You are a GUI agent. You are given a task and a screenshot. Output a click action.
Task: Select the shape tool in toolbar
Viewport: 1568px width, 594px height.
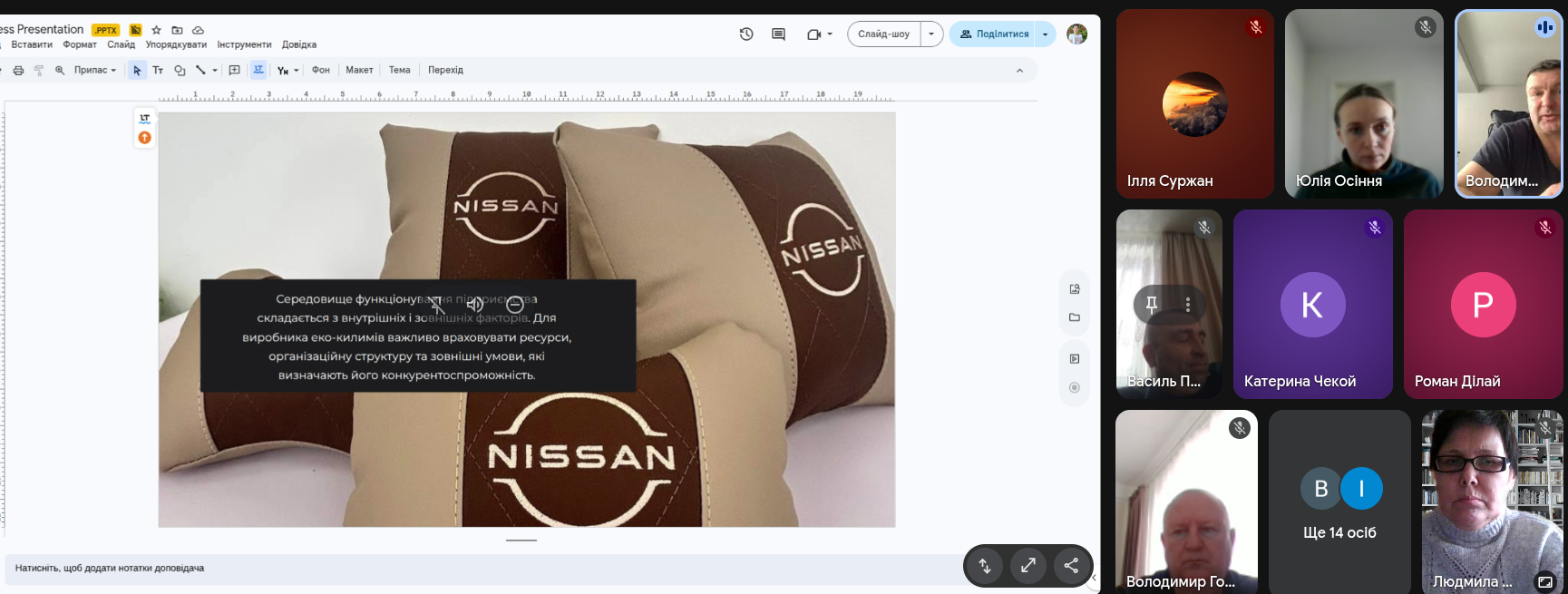[180, 70]
